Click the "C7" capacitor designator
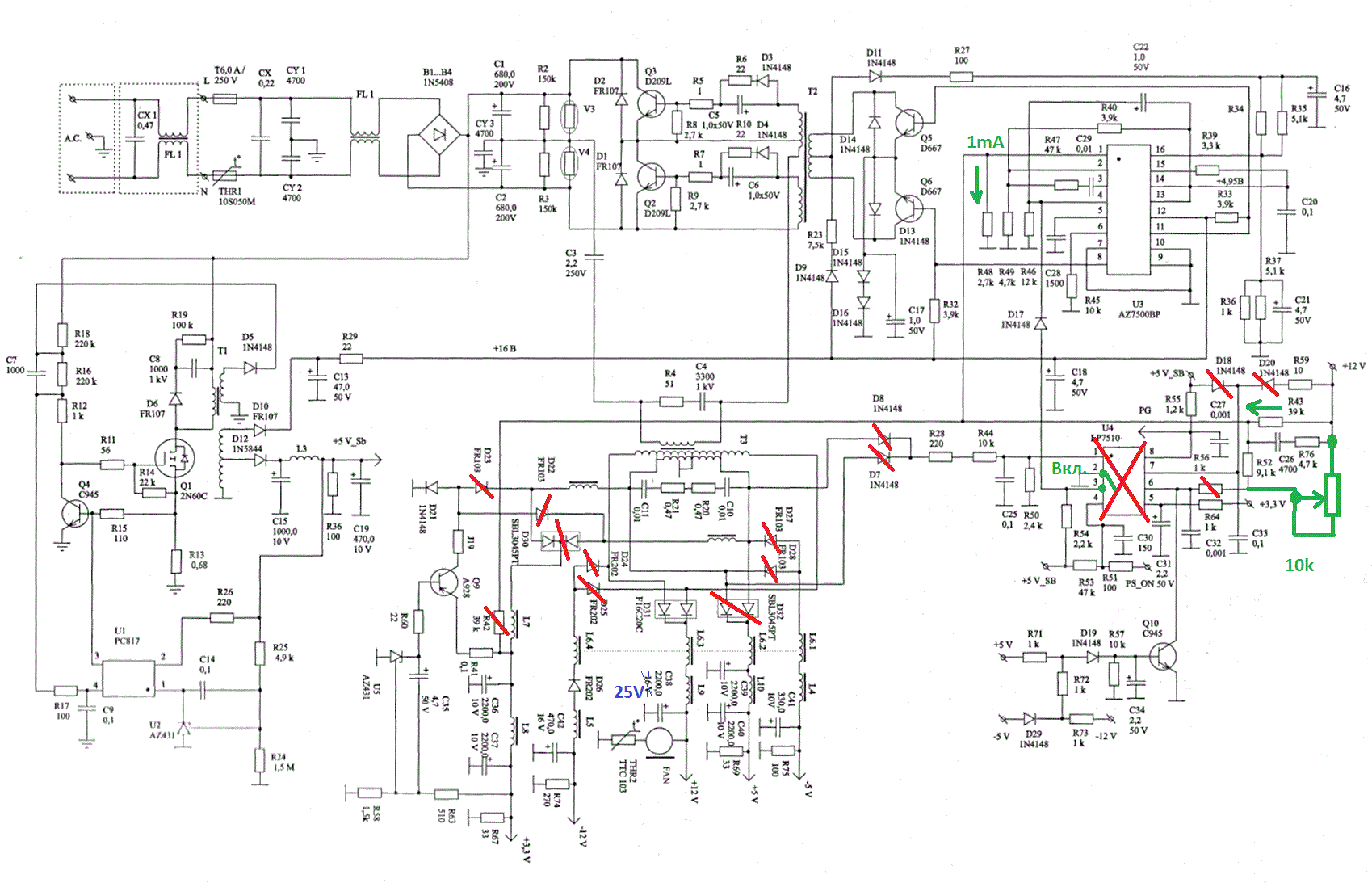 point(11,360)
